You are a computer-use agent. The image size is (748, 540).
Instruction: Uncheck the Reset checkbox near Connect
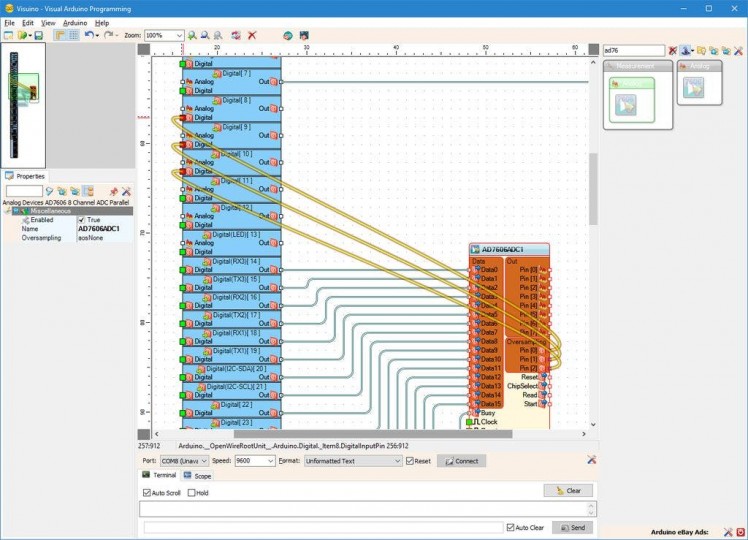click(410, 461)
